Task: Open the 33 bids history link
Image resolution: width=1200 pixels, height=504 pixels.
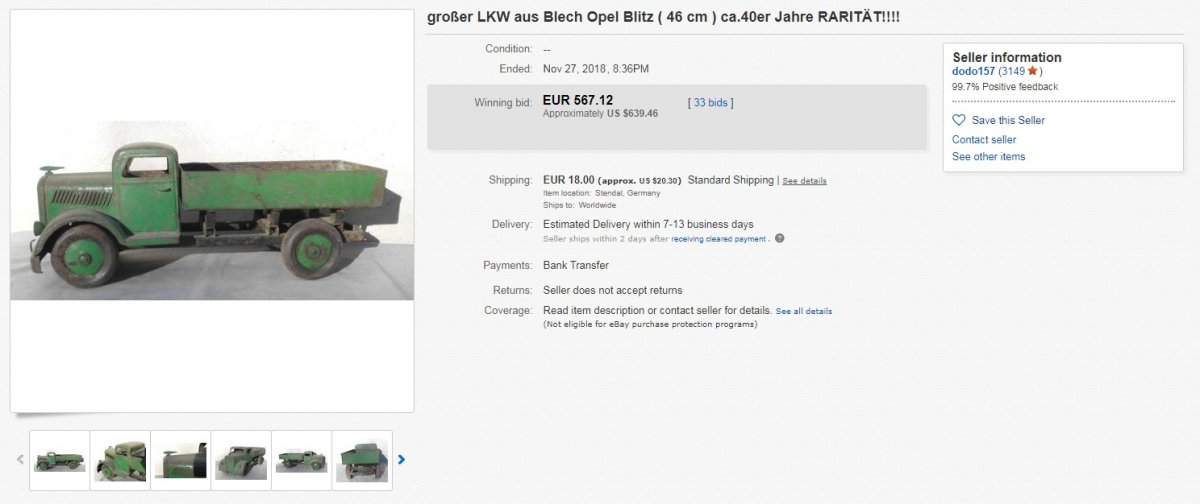Action: pos(711,102)
